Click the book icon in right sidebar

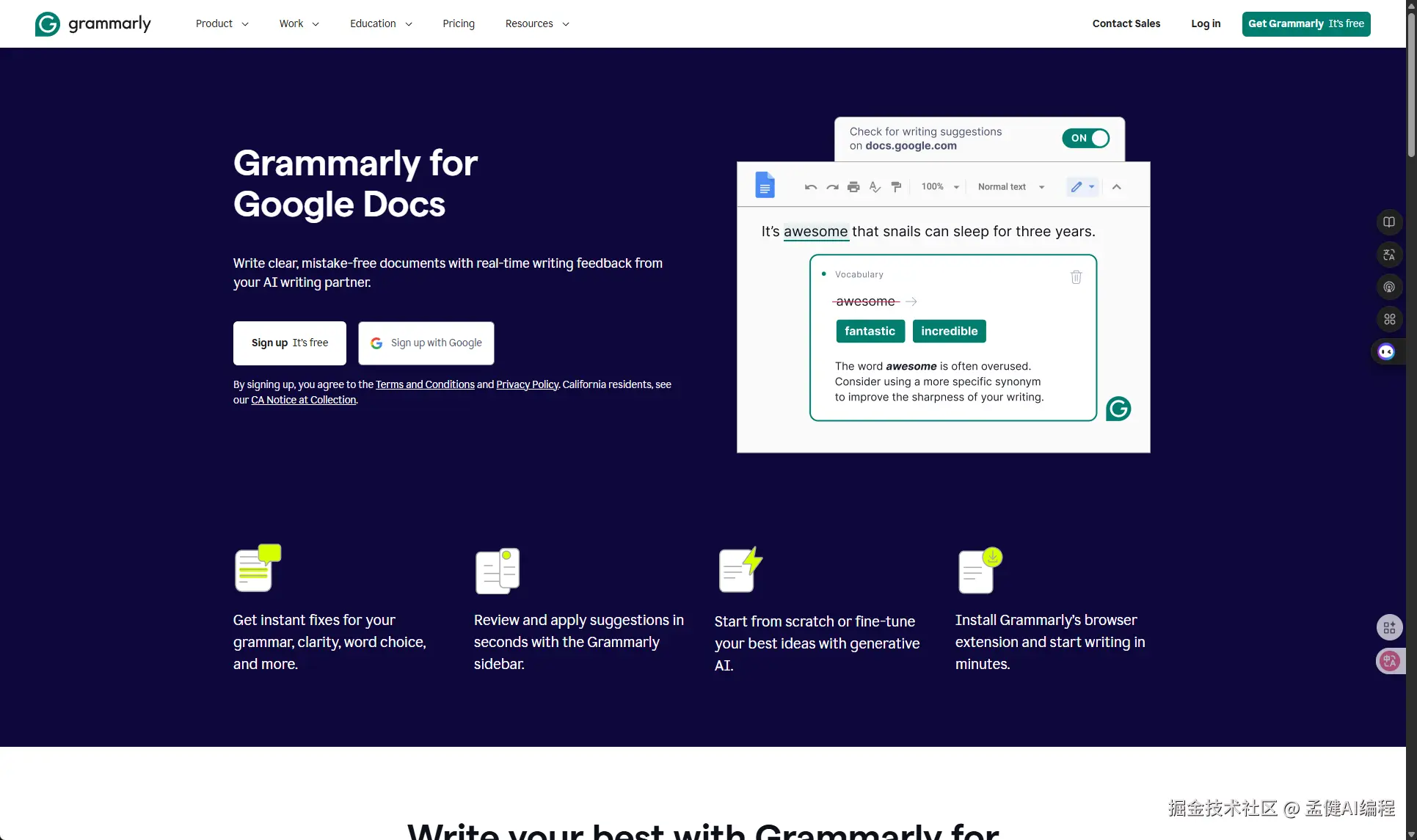pos(1388,222)
